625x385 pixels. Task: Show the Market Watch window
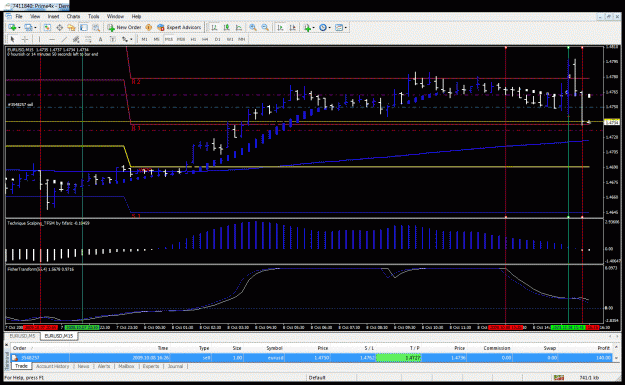tap(47, 28)
